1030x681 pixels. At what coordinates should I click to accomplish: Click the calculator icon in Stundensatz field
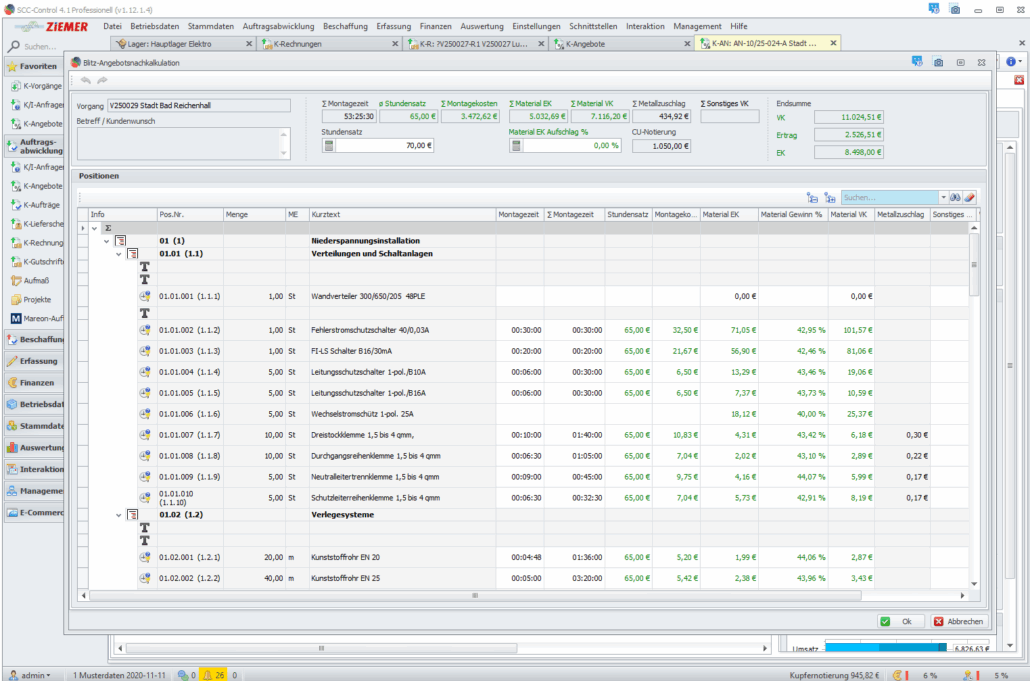(328, 146)
